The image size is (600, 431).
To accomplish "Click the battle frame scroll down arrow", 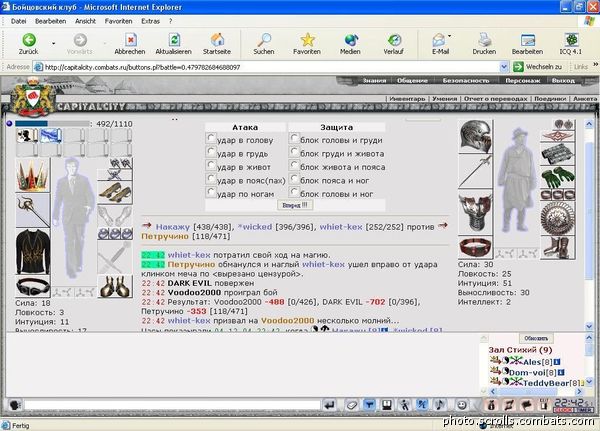I will tap(589, 327).
